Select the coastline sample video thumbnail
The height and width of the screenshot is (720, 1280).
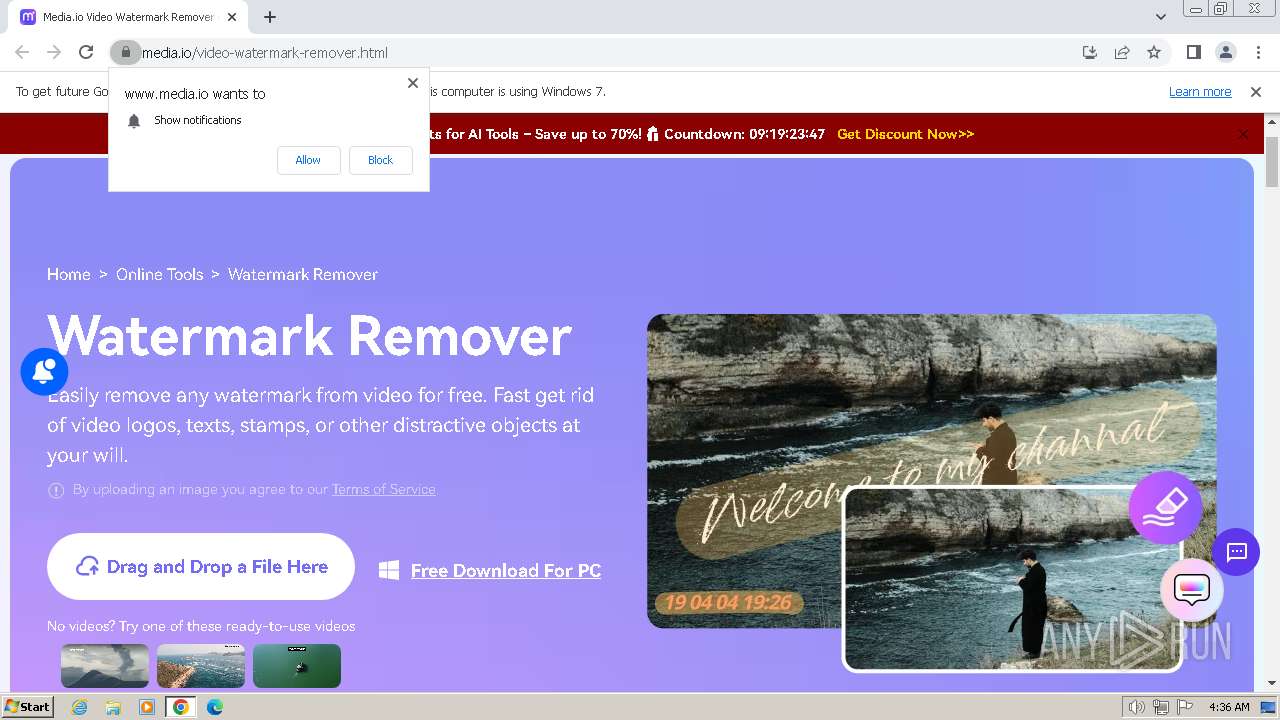click(x=201, y=666)
